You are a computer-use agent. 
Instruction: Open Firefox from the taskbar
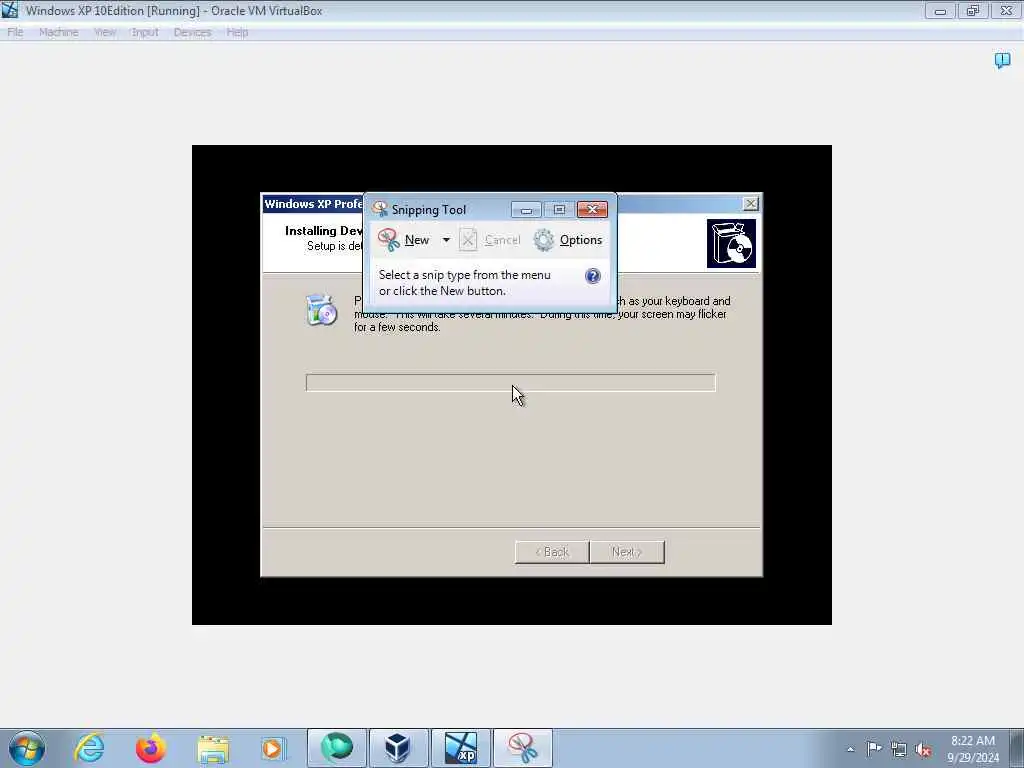coord(151,748)
